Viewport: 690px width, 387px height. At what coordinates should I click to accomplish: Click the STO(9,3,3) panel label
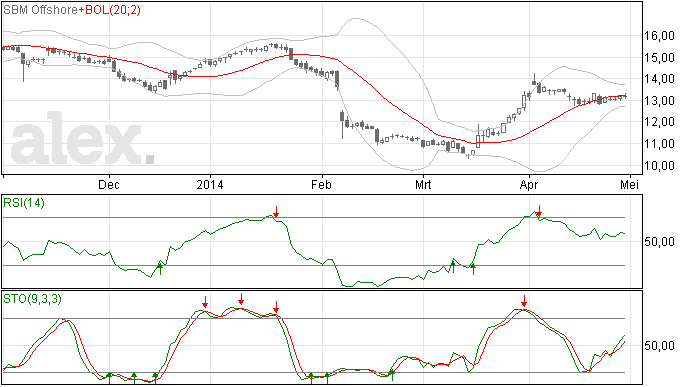pos(32,299)
